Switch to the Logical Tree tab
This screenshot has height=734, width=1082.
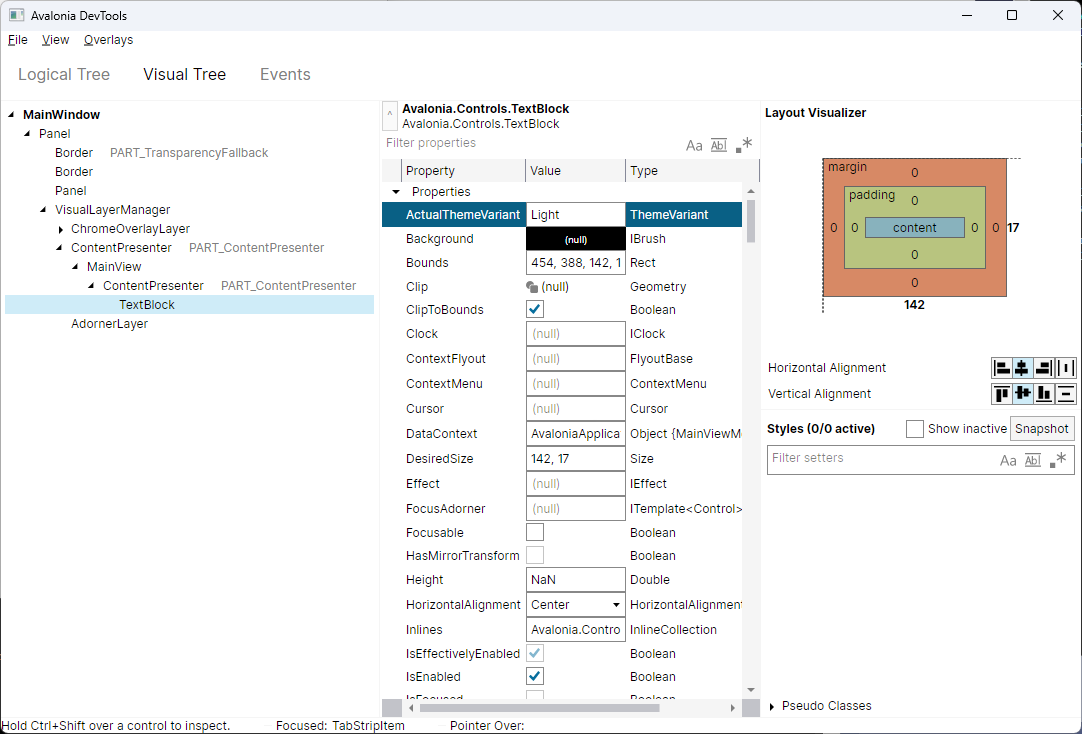pyautogui.click(x=64, y=75)
